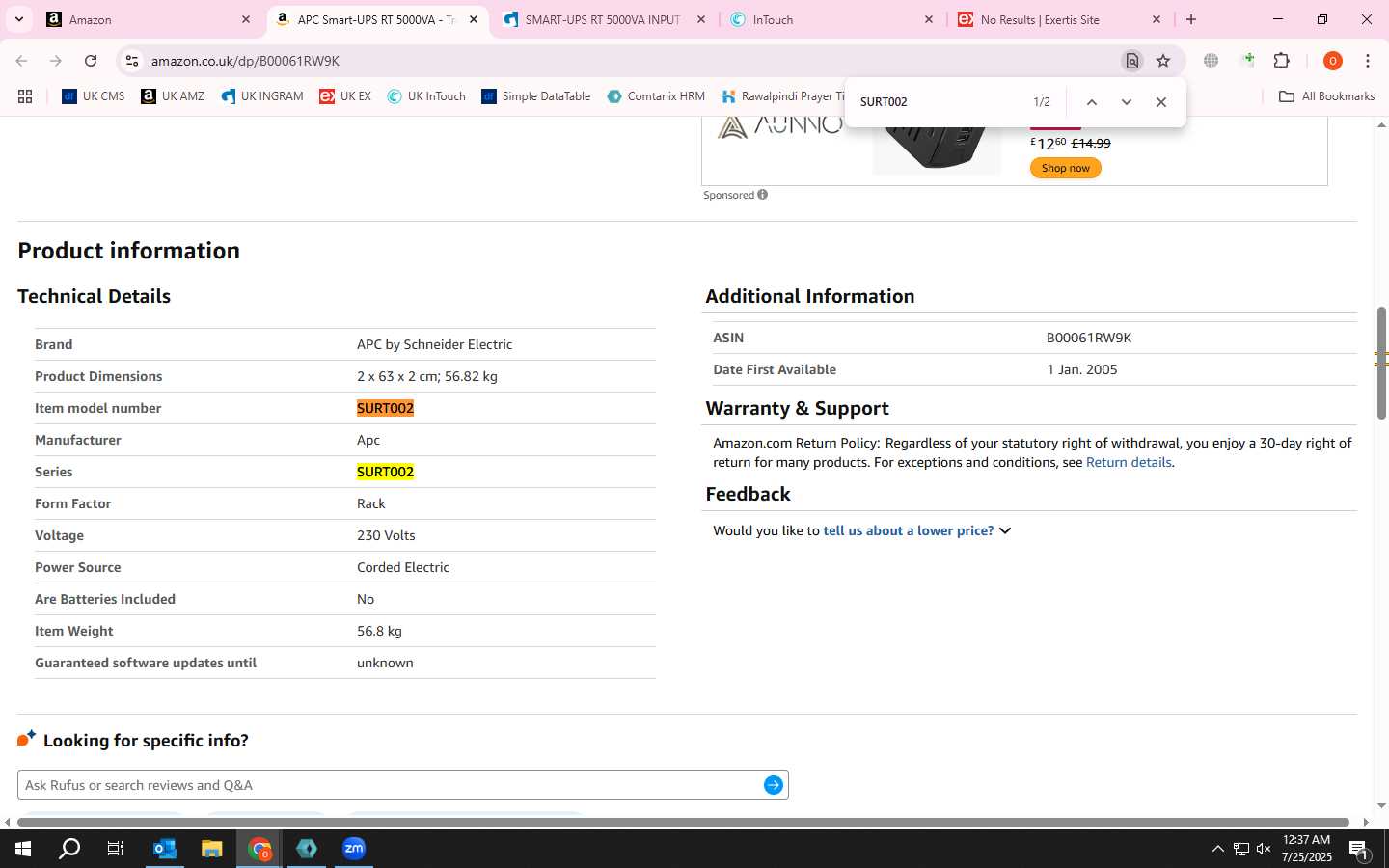Viewport: 1389px width, 868px height.
Task: Open site information icon in address bar
Action: click(131, 61)
